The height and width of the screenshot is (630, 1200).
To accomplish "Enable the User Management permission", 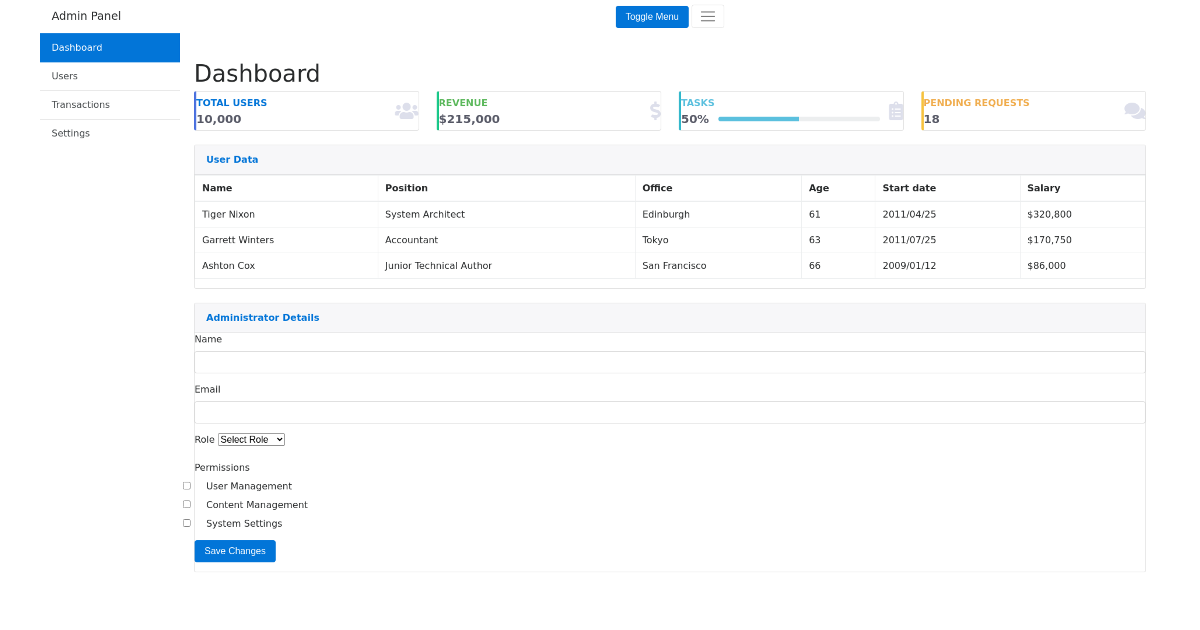I will pos(187,485).
